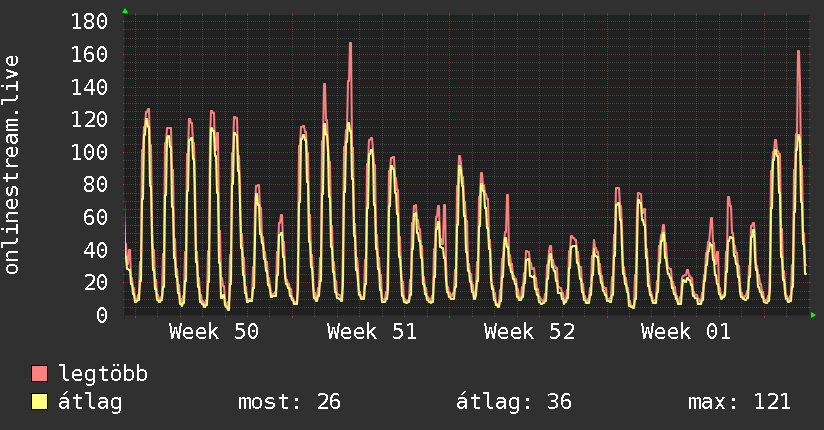Click the átlag legend label beside yellow swatch
Image resolution: width=824 pixels, height=430 pixels.
click(x=90, y=402)
